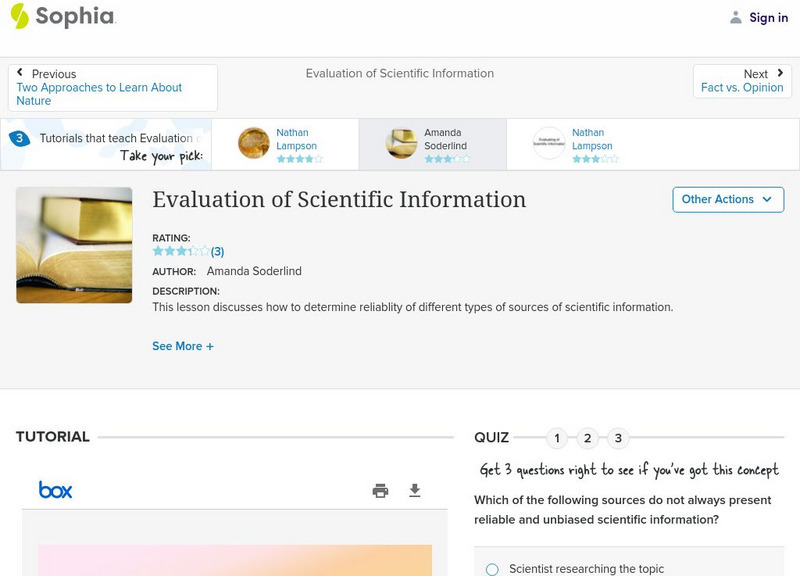Click the Sophia logo icon
This screenshot has height=576, width=800.
(x=19, y=16)
